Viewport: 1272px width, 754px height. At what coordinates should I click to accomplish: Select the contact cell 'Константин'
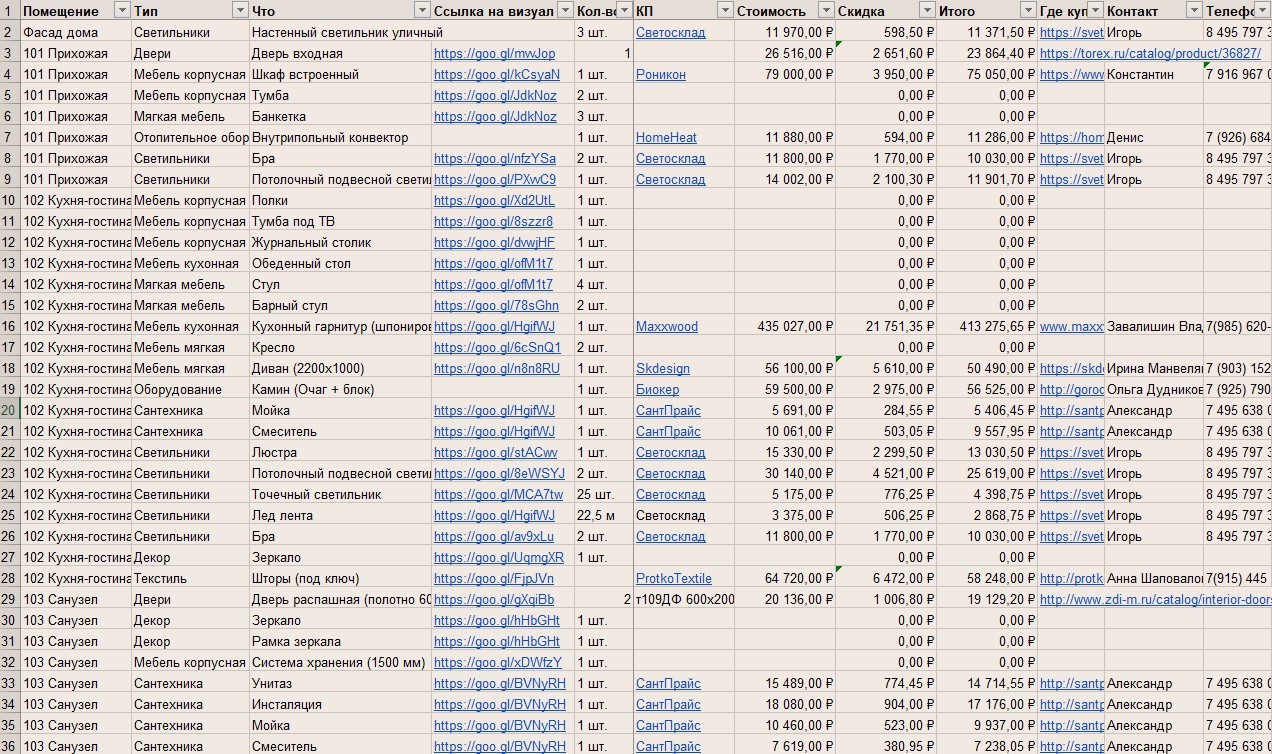click(x=1154, y=74)
